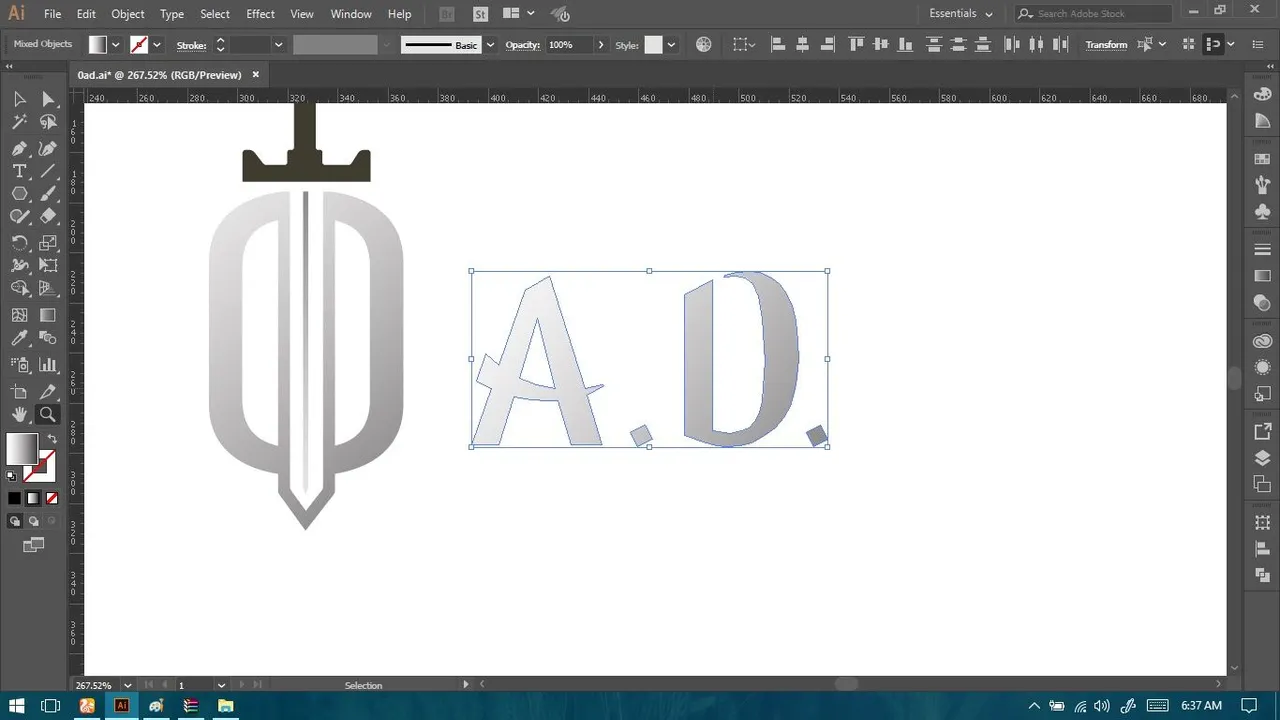Switch to the 0ad.ai document tab

(x=160, y=75)
